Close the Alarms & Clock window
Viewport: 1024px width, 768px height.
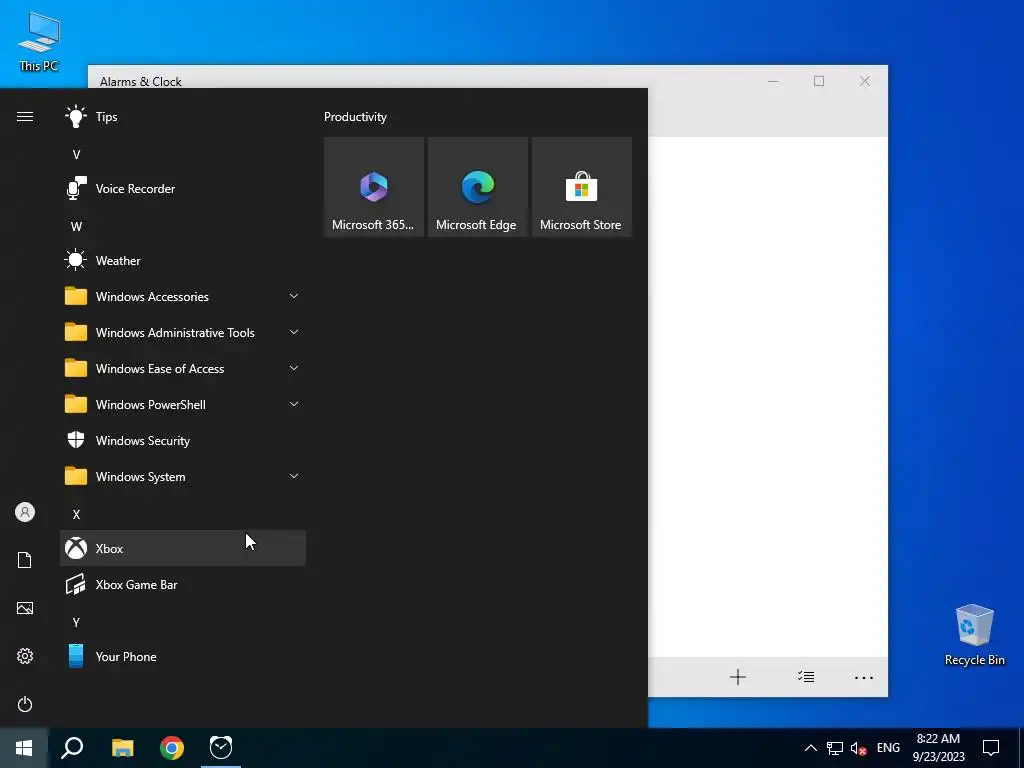tap(865, 81)
